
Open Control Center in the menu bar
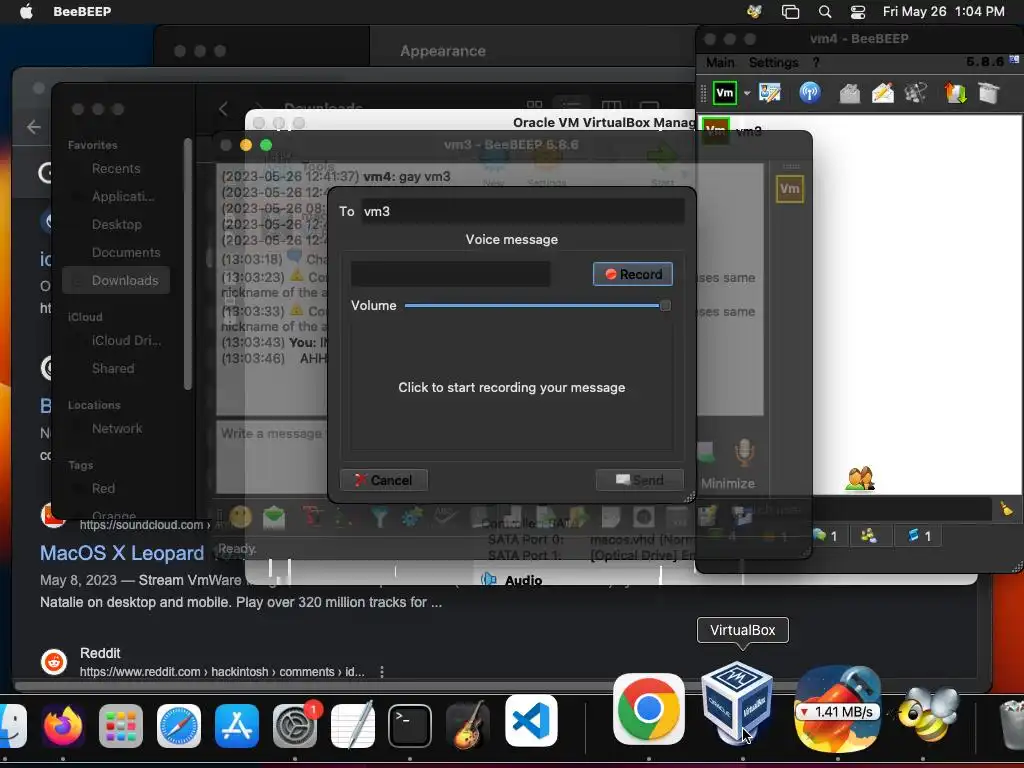click(857, 11)
